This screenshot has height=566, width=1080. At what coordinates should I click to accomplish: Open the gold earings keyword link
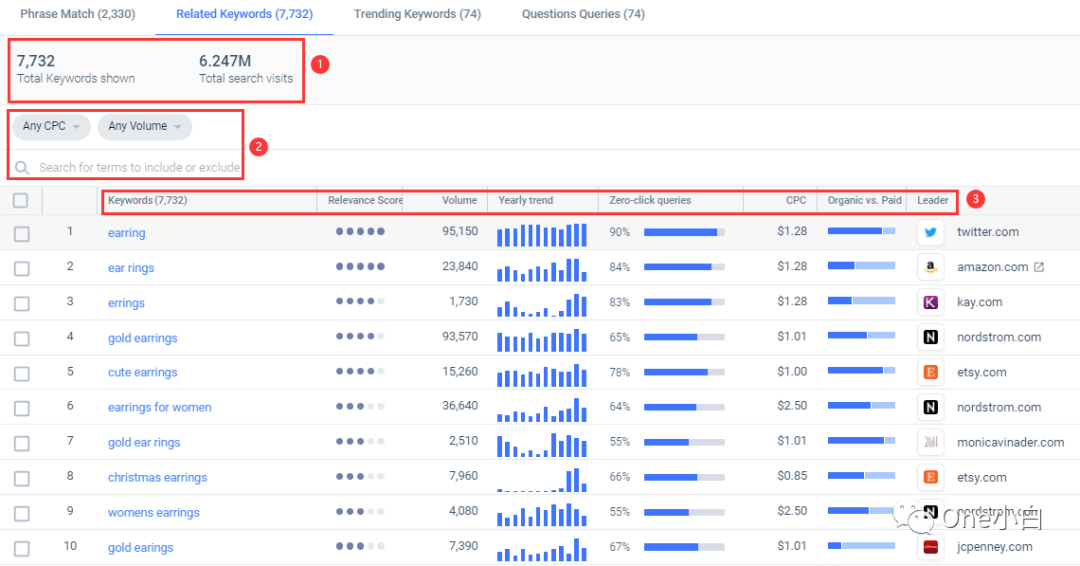pyautogui.click(x=141, y=548)
